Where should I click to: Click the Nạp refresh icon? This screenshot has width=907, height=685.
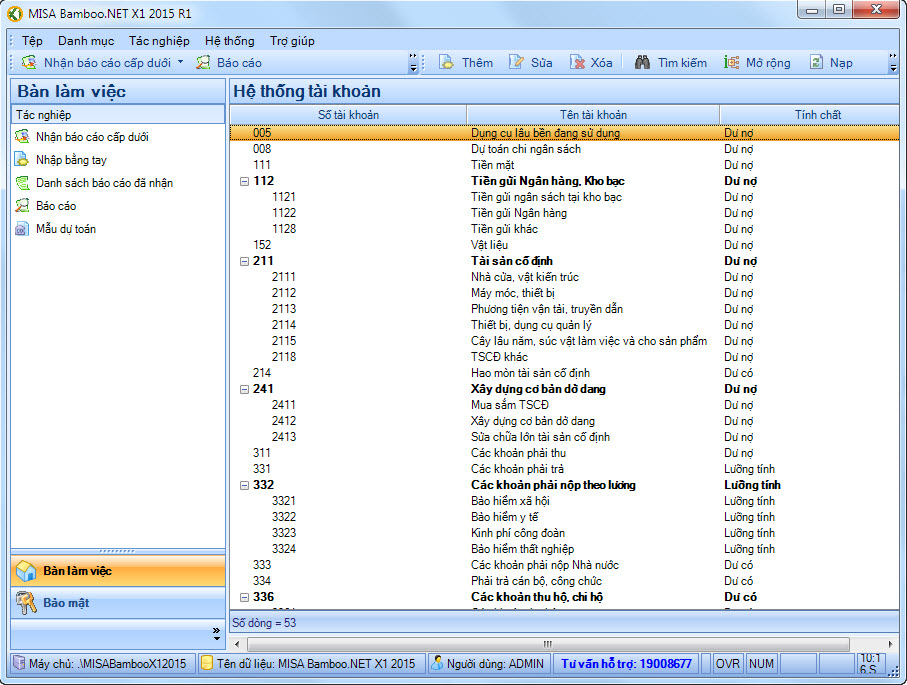click(816, 62)
